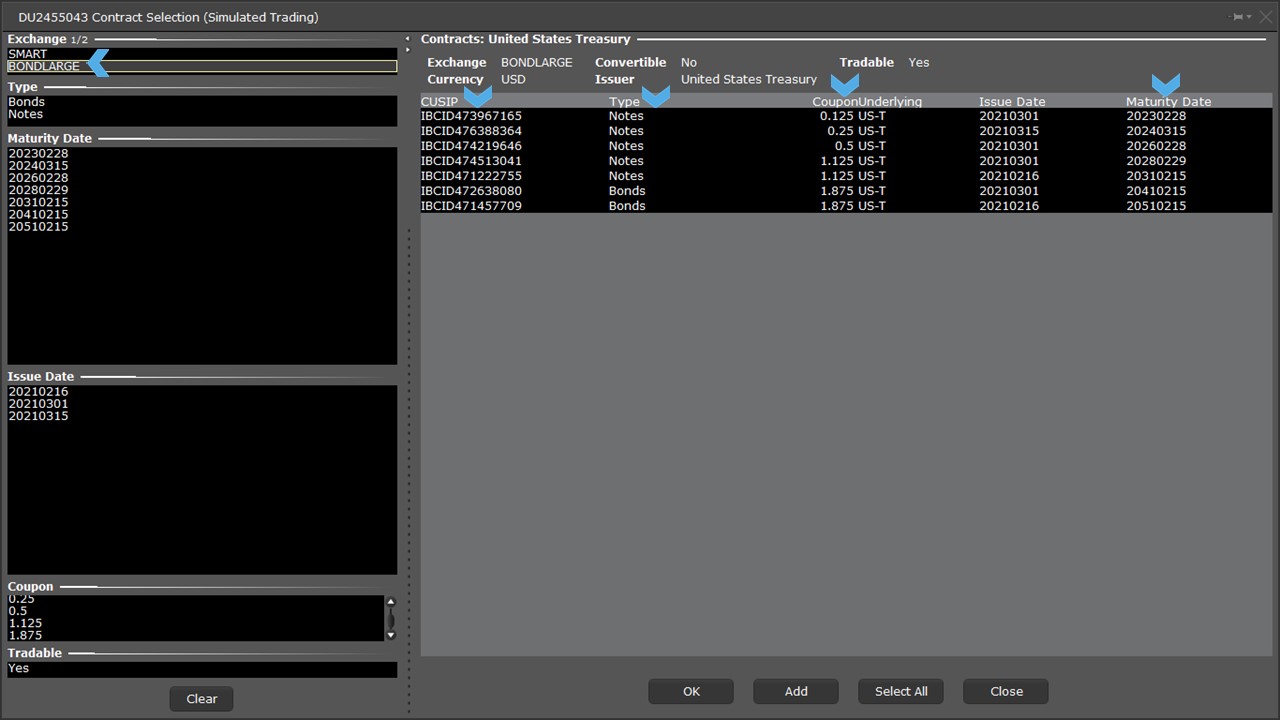Click the Coupon list scroll up arrow
This screenshot has height=720, width=1280.
pos(390,602)
